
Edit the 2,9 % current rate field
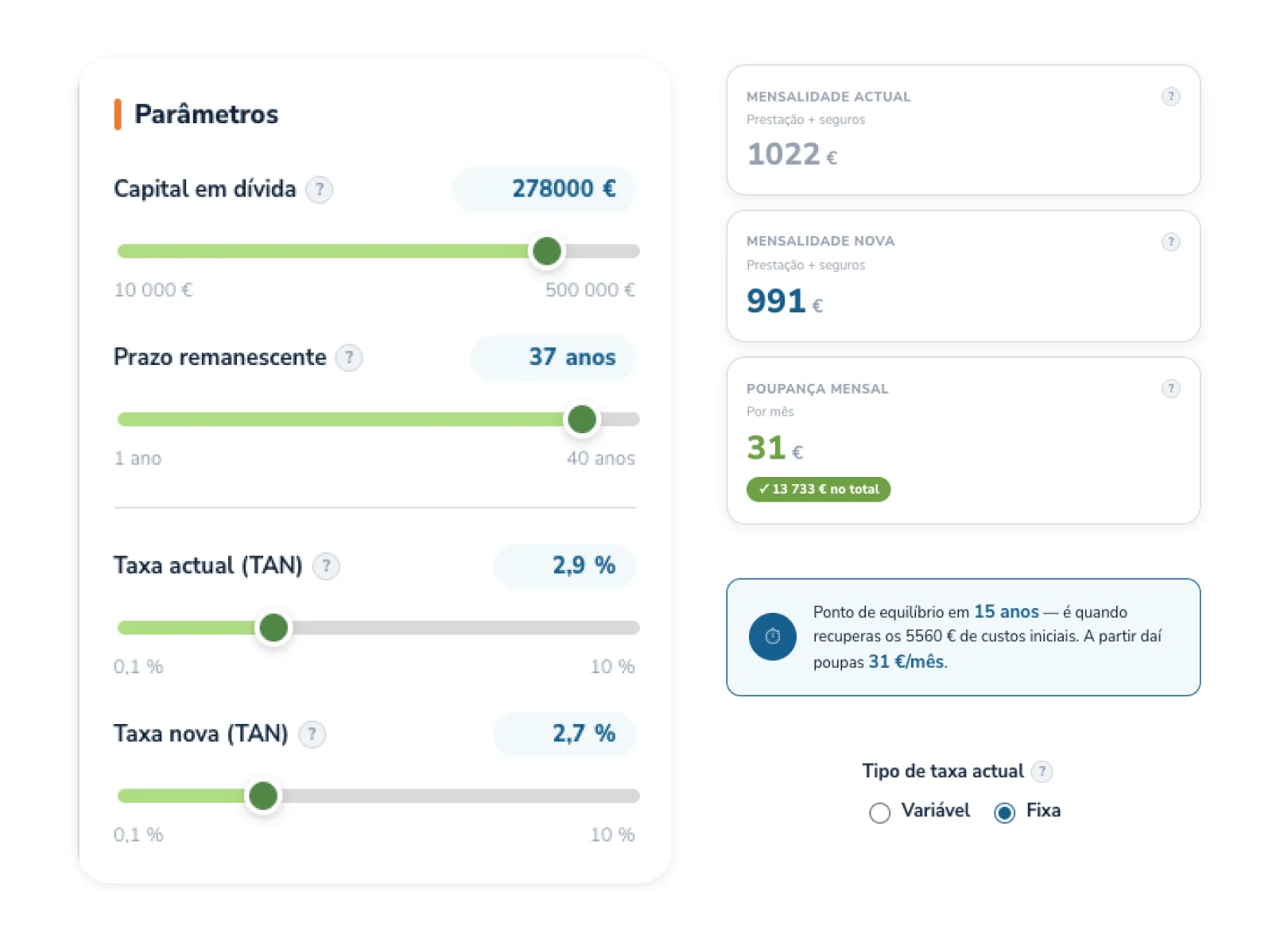[x=564, y=566]
